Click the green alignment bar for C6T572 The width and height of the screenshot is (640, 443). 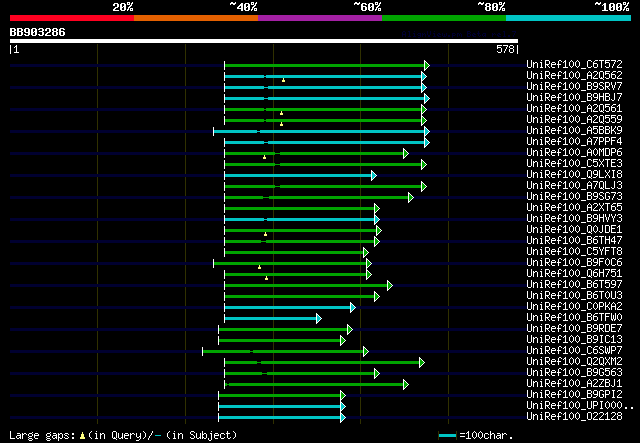click(x=324, y=65)
